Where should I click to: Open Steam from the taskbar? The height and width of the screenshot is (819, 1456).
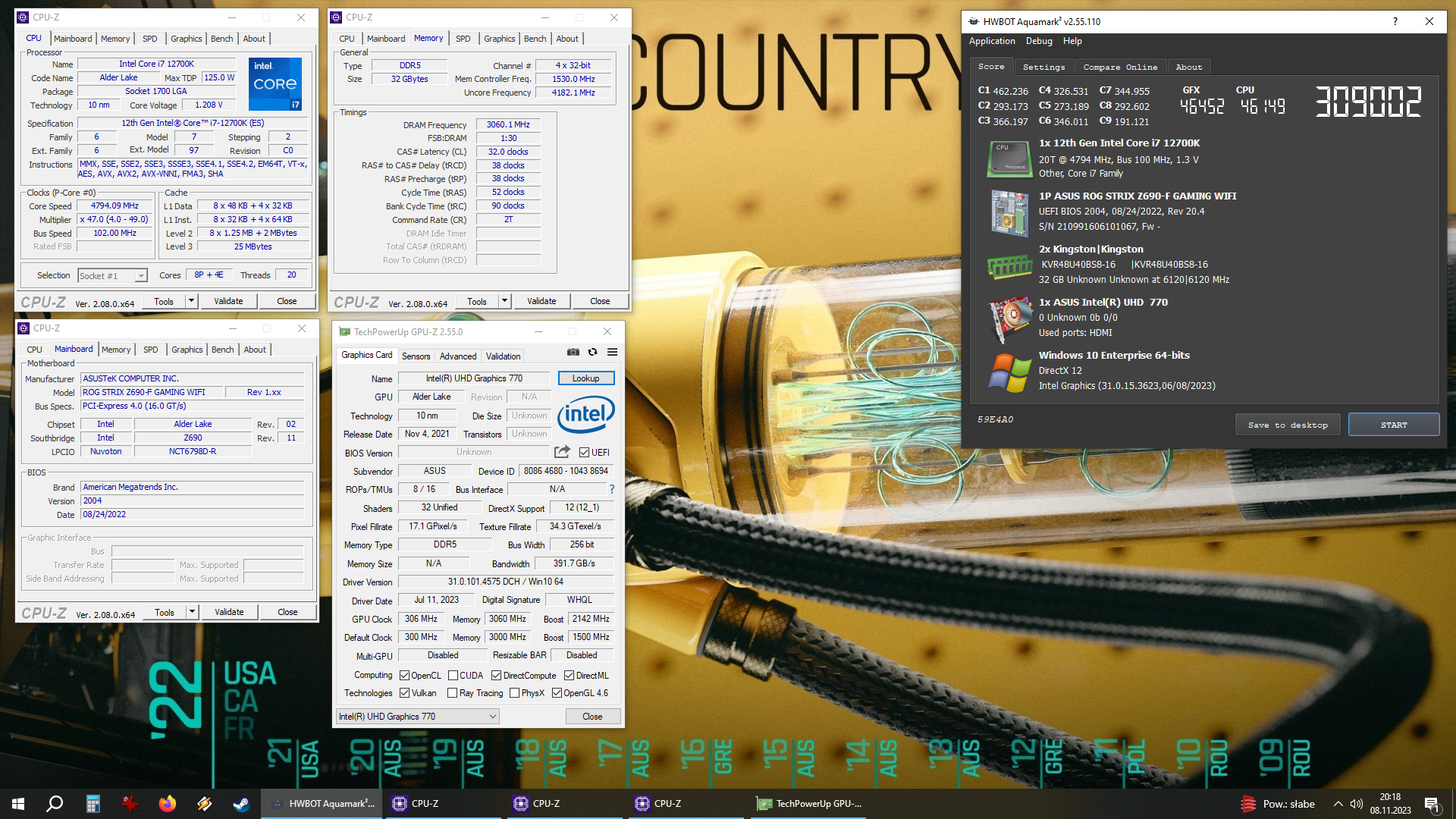(241, 804)
